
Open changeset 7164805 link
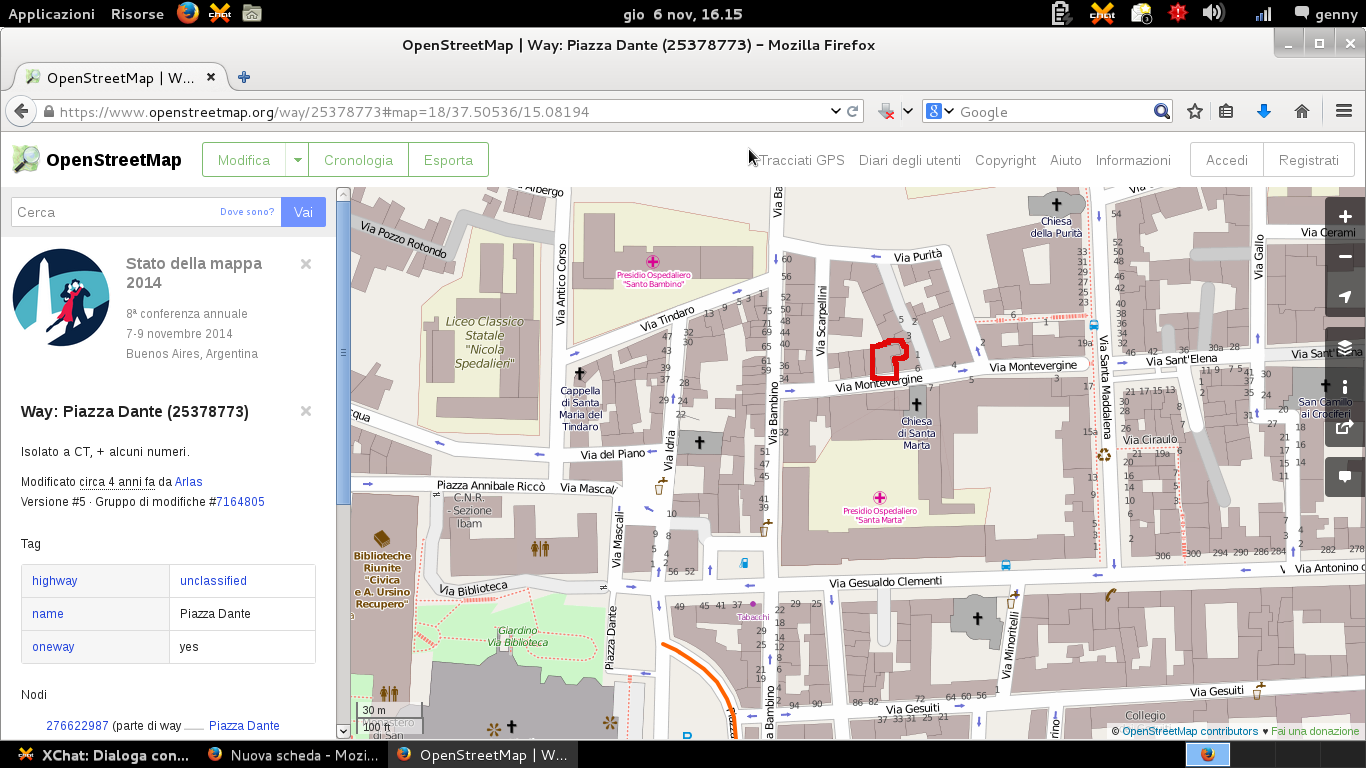tap(241, 502)
